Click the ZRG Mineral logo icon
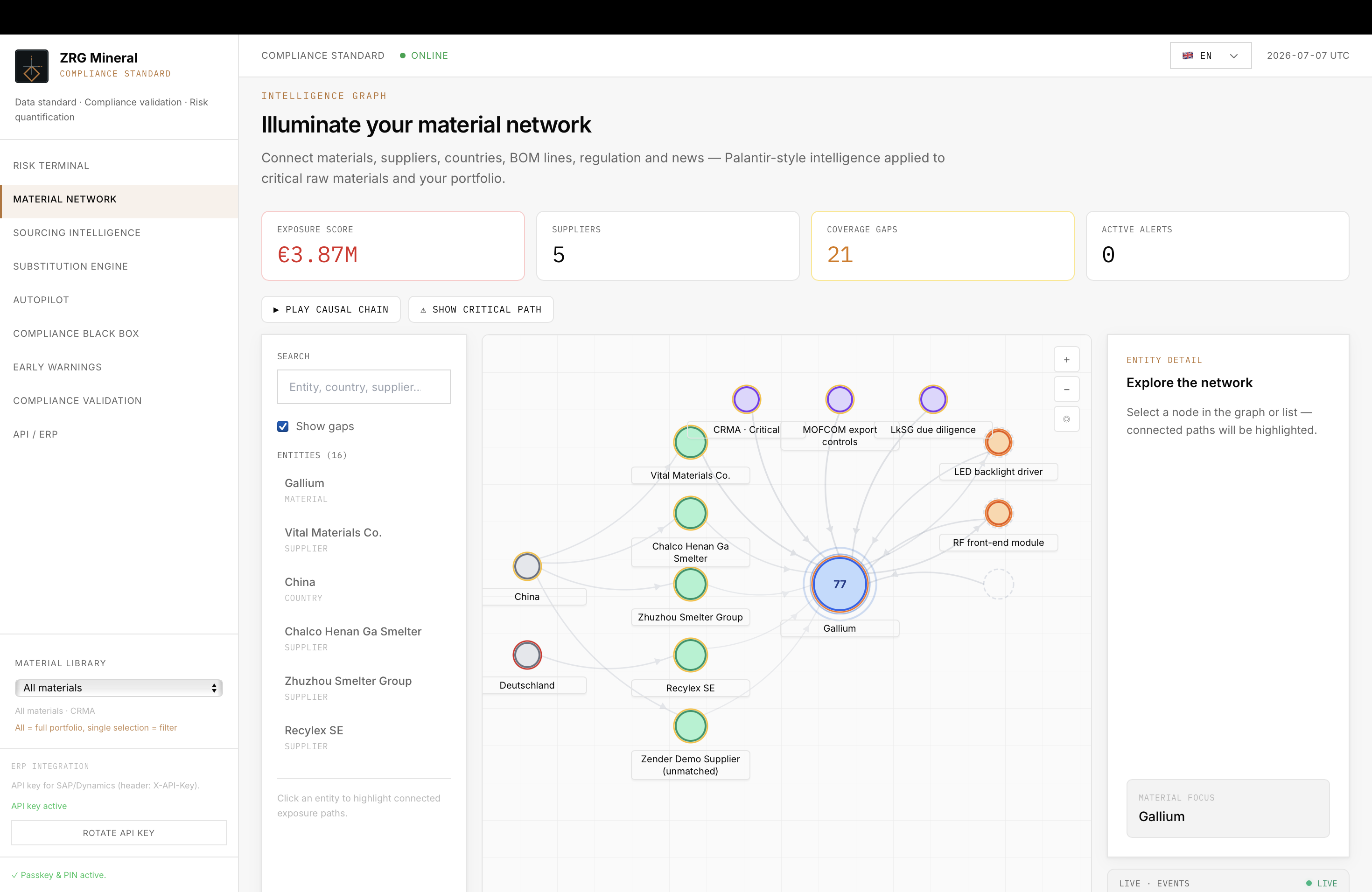Viewport: 1372px width, 892px height. pos(32,66)
